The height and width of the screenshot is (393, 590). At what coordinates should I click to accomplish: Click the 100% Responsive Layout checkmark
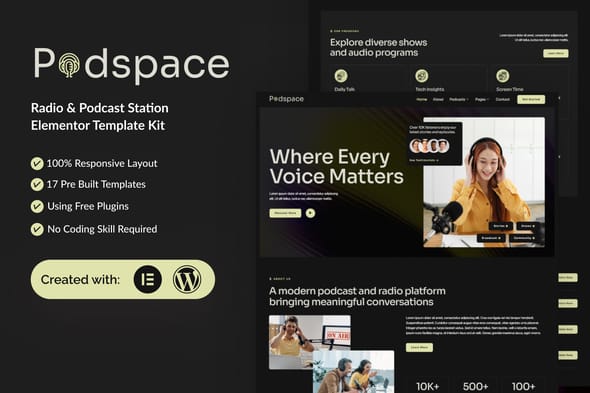click(x=37, y=163)
